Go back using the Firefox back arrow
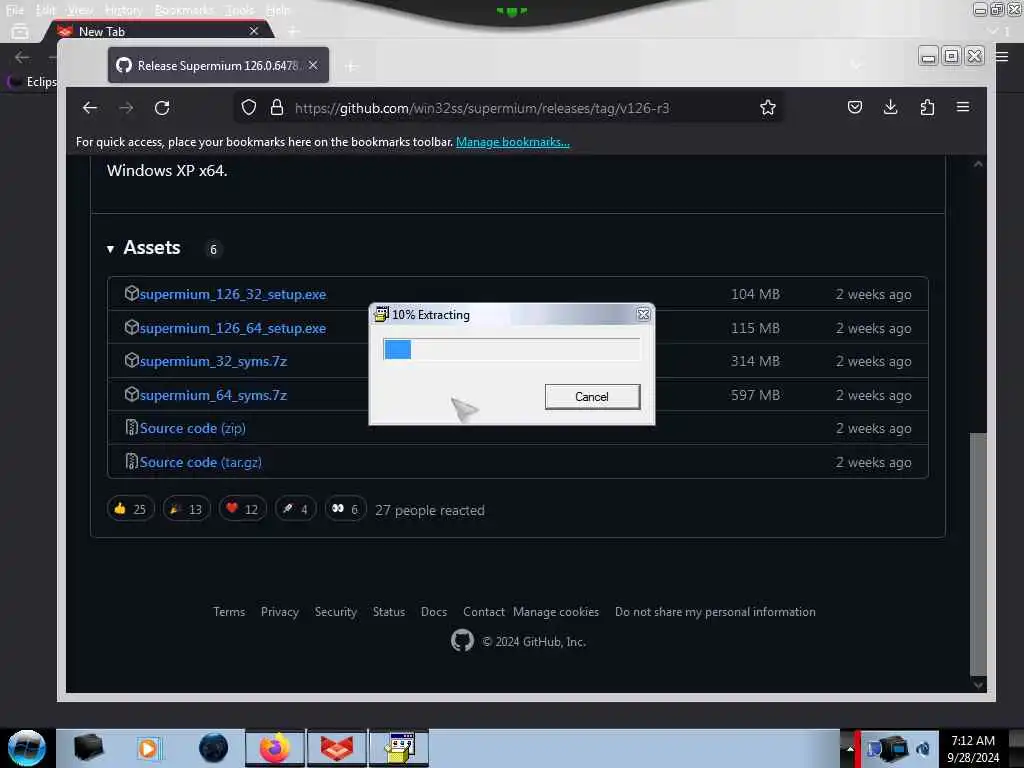This screenshot has width=1024, height=768. tap(89, 108)
